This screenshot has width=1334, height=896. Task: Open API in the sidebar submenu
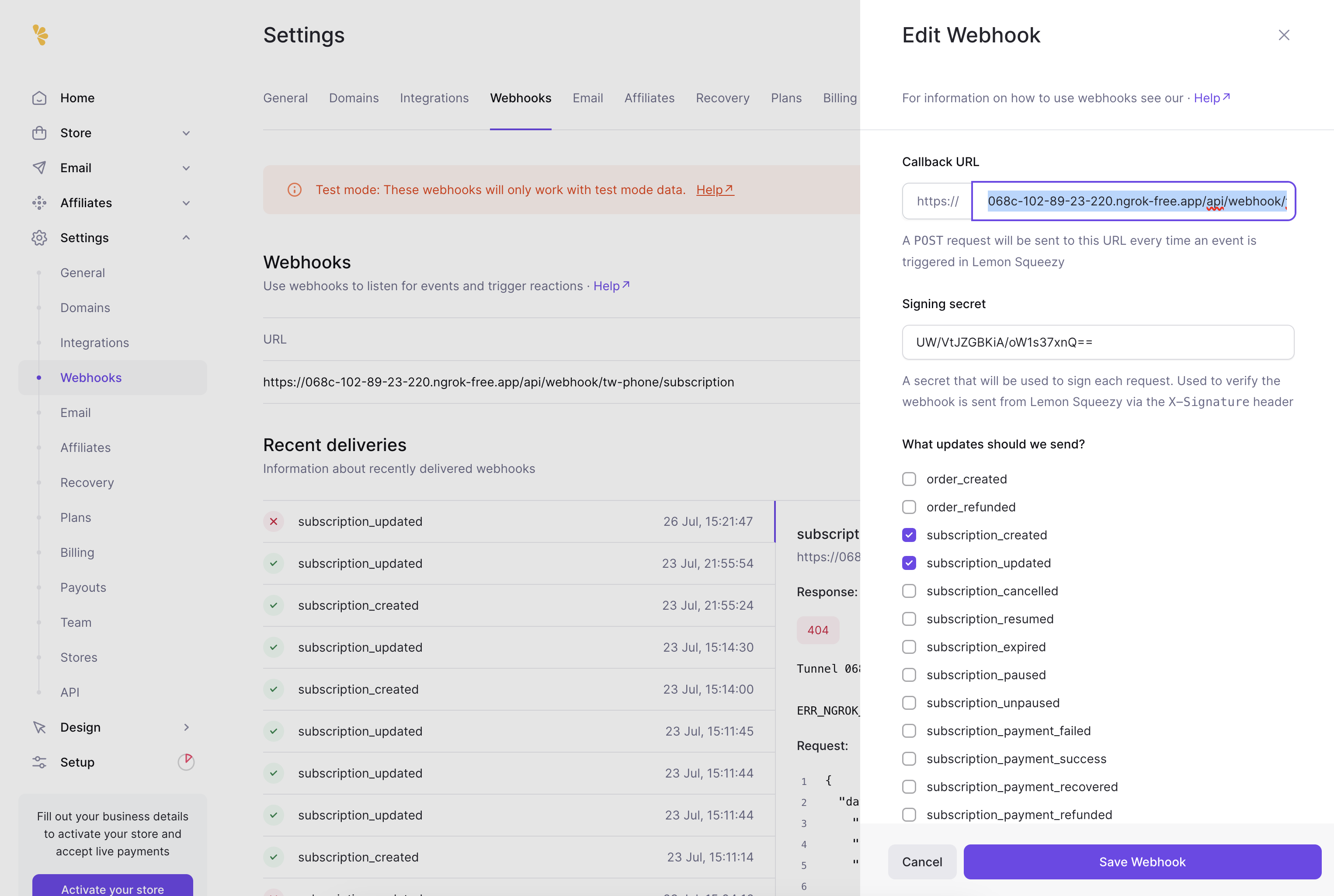click(x=69, y=692)
